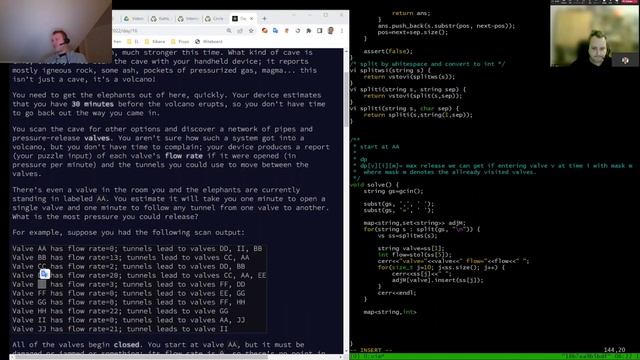Click the 'start at AA' comment in editor
The image size is (640, 360).
click(379, 147)
